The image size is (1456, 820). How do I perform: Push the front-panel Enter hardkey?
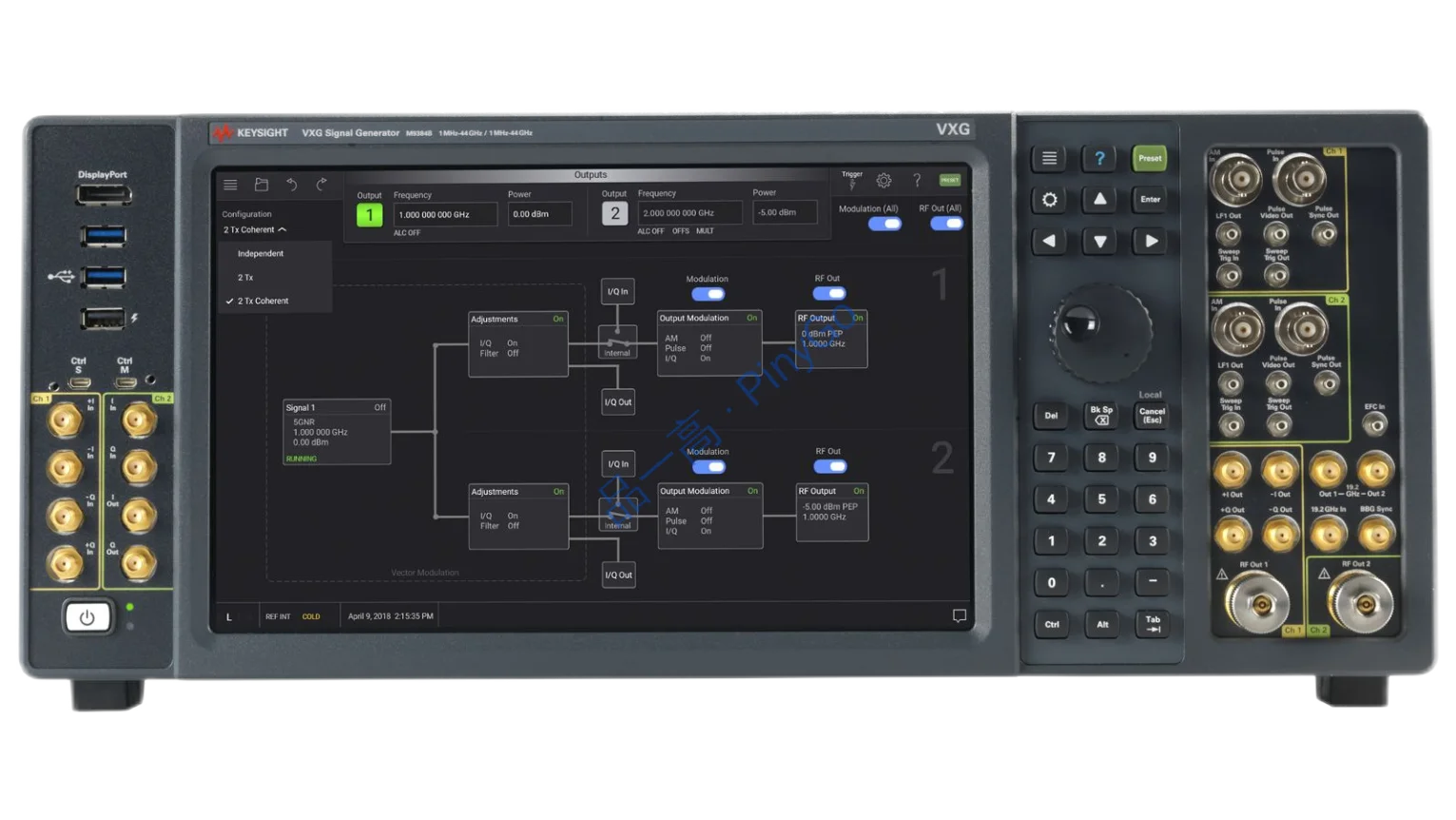1150,200
